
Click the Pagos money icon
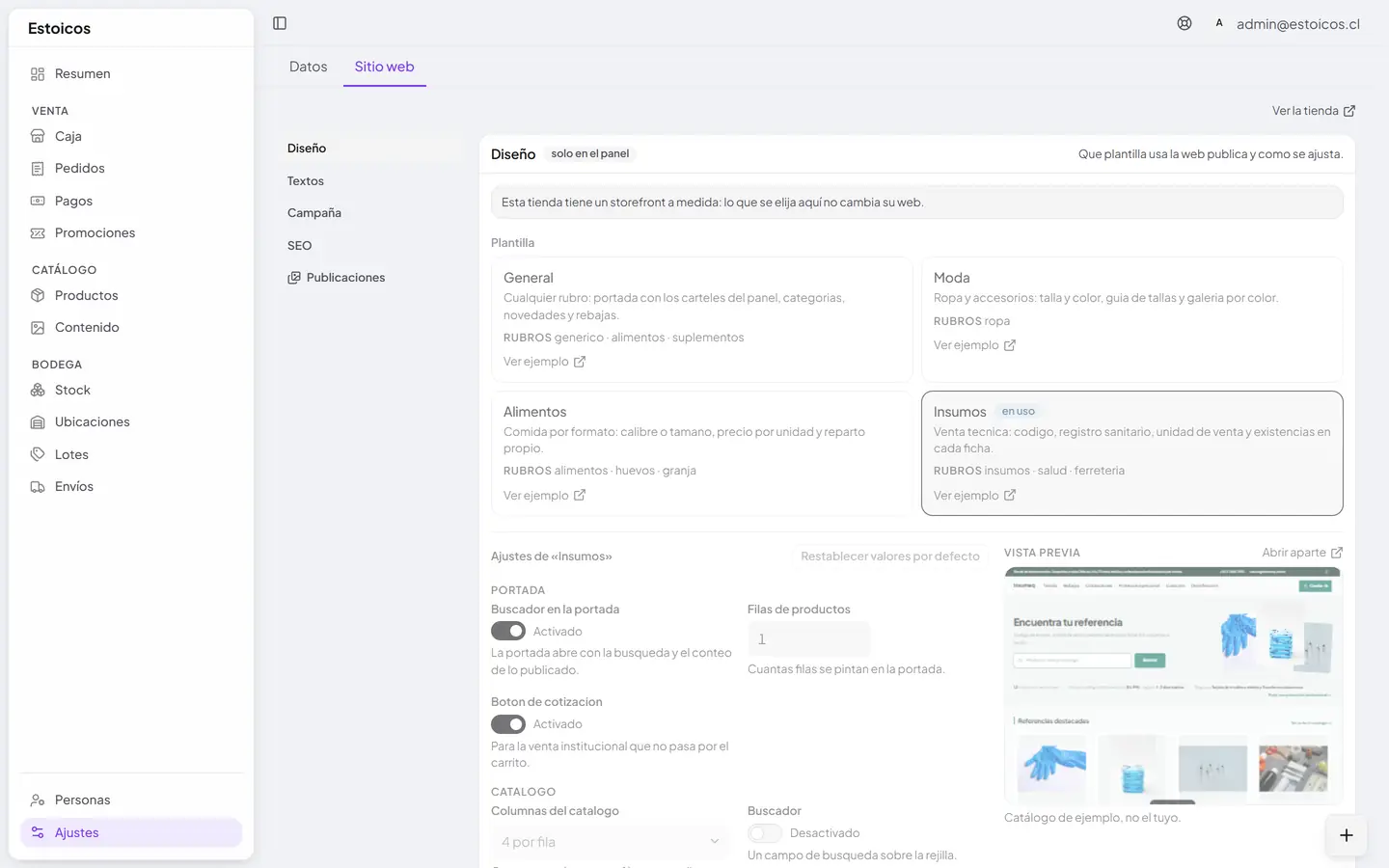38,201
